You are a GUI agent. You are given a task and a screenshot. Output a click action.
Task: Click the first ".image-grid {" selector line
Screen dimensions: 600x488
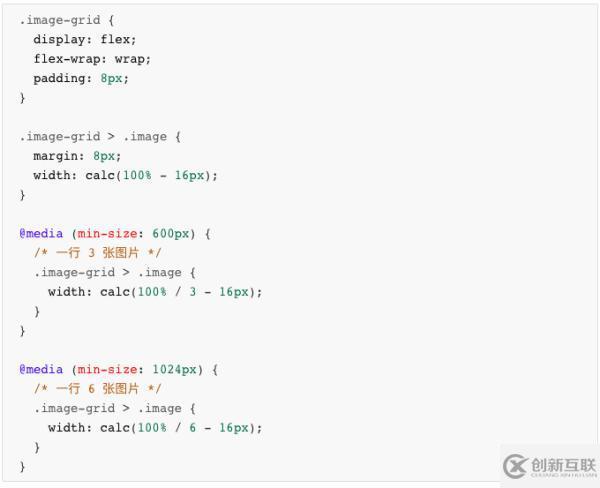coord(66,19)
